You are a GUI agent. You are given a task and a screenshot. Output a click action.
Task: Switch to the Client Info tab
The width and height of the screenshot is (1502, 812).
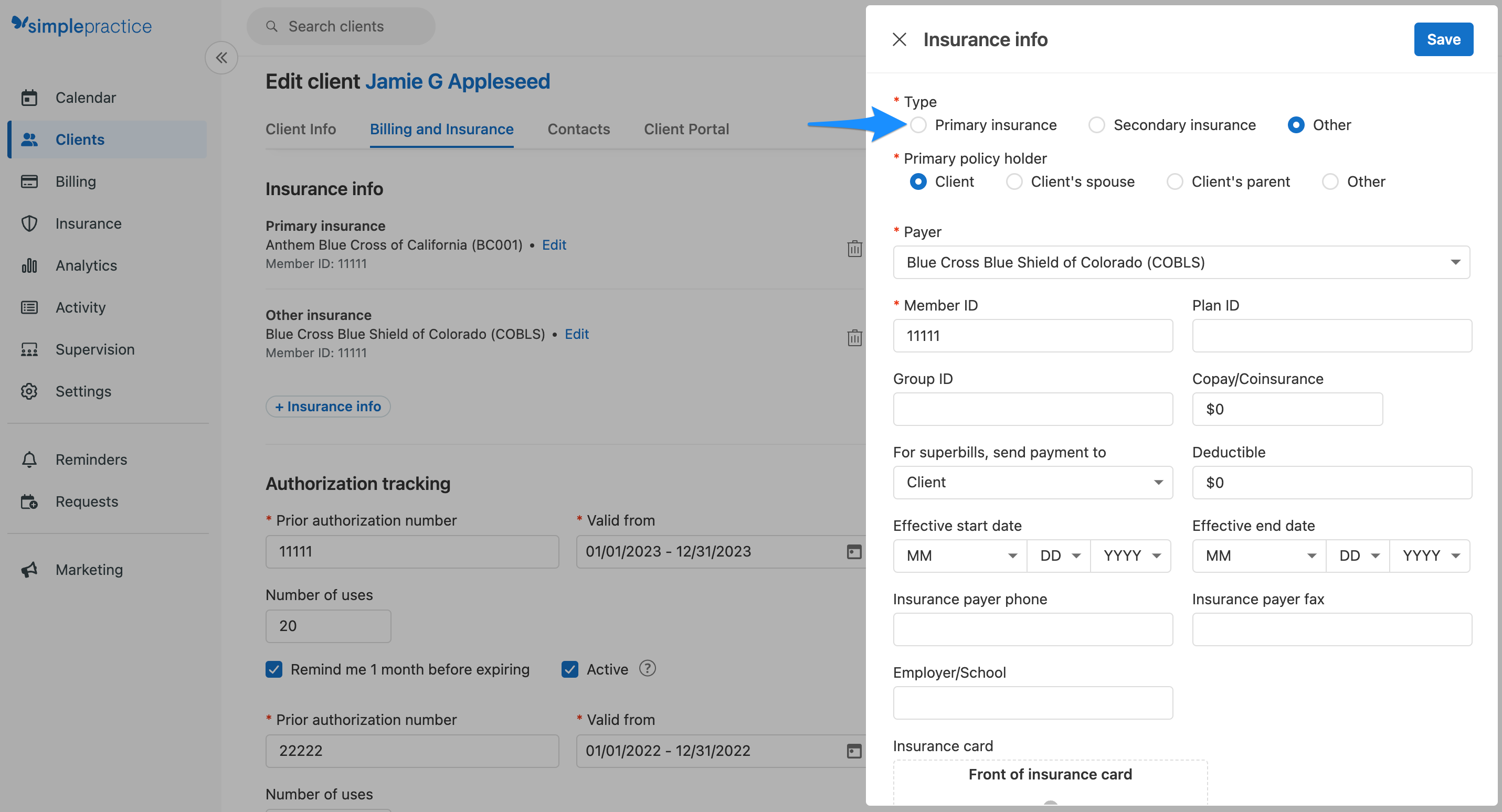click(x=300, y=129)
